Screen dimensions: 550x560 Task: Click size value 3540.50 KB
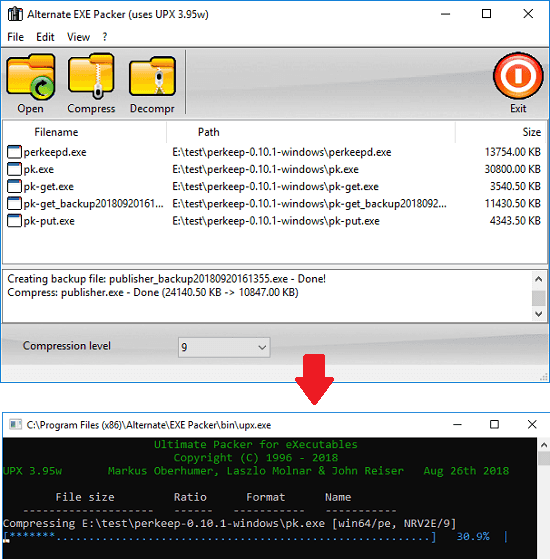(515, 186)
